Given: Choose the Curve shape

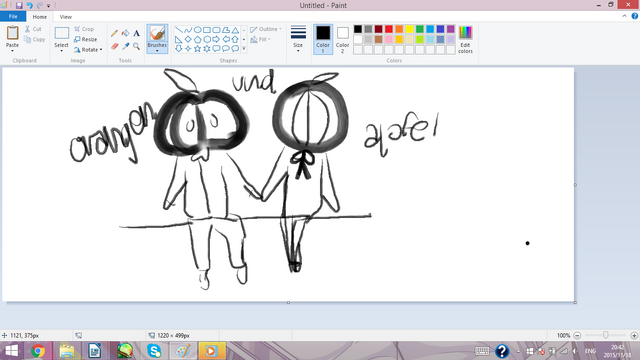Looking at the screenshot, I should (188, 30).
